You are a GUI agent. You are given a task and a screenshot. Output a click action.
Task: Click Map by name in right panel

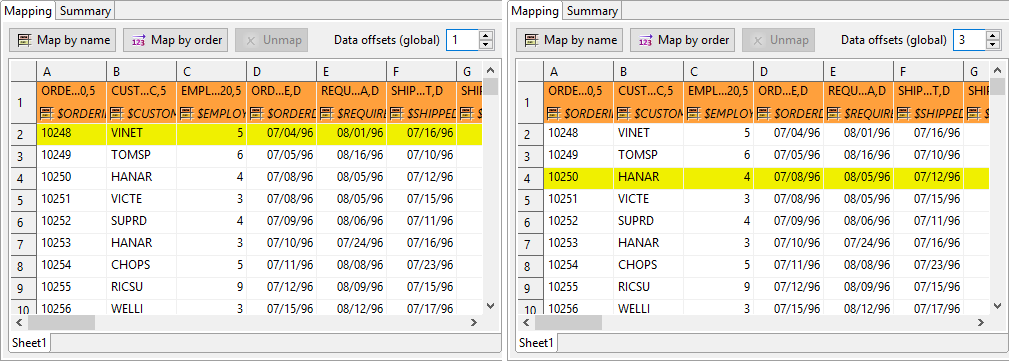click(569, 40)
